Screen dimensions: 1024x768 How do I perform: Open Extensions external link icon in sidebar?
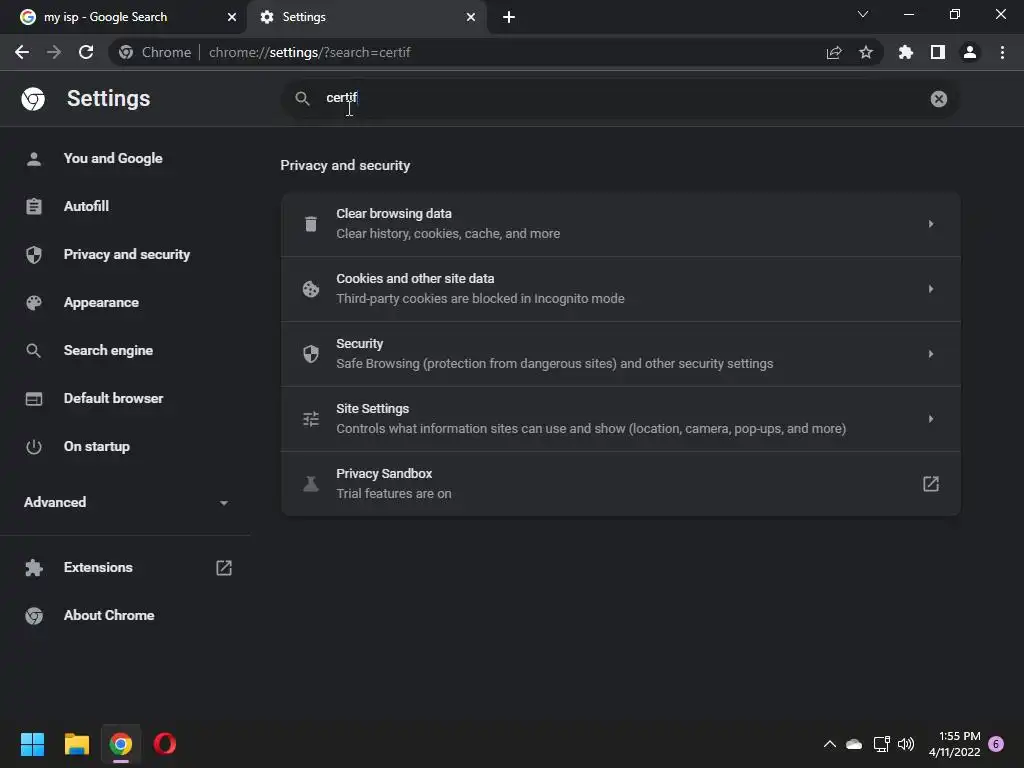224,568
